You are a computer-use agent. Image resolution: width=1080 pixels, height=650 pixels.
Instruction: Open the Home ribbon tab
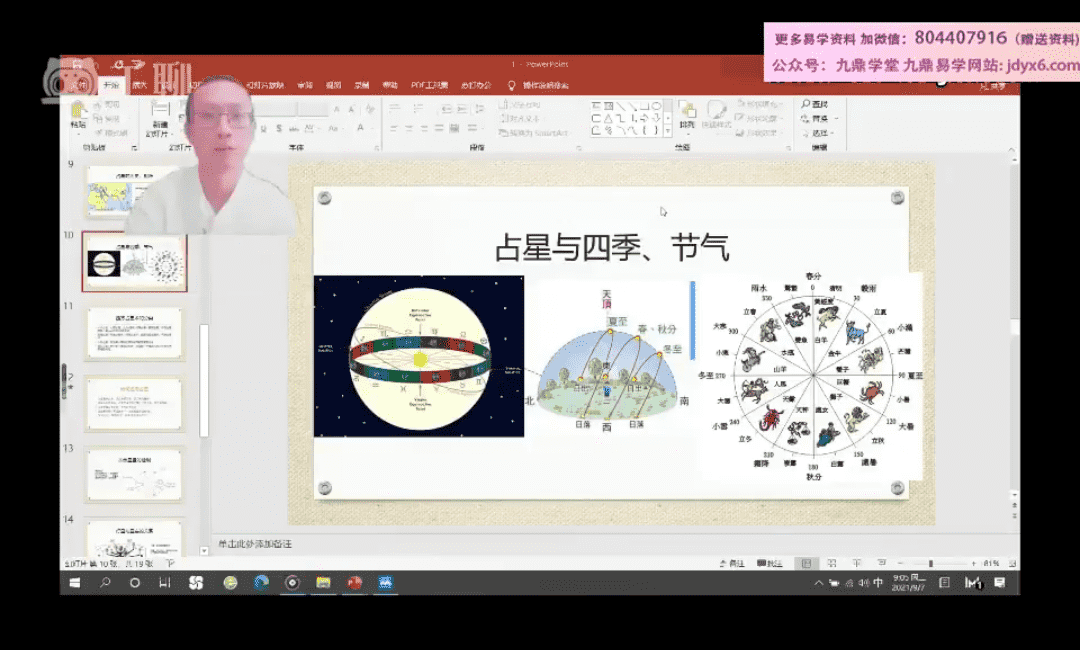pos(111,86)
